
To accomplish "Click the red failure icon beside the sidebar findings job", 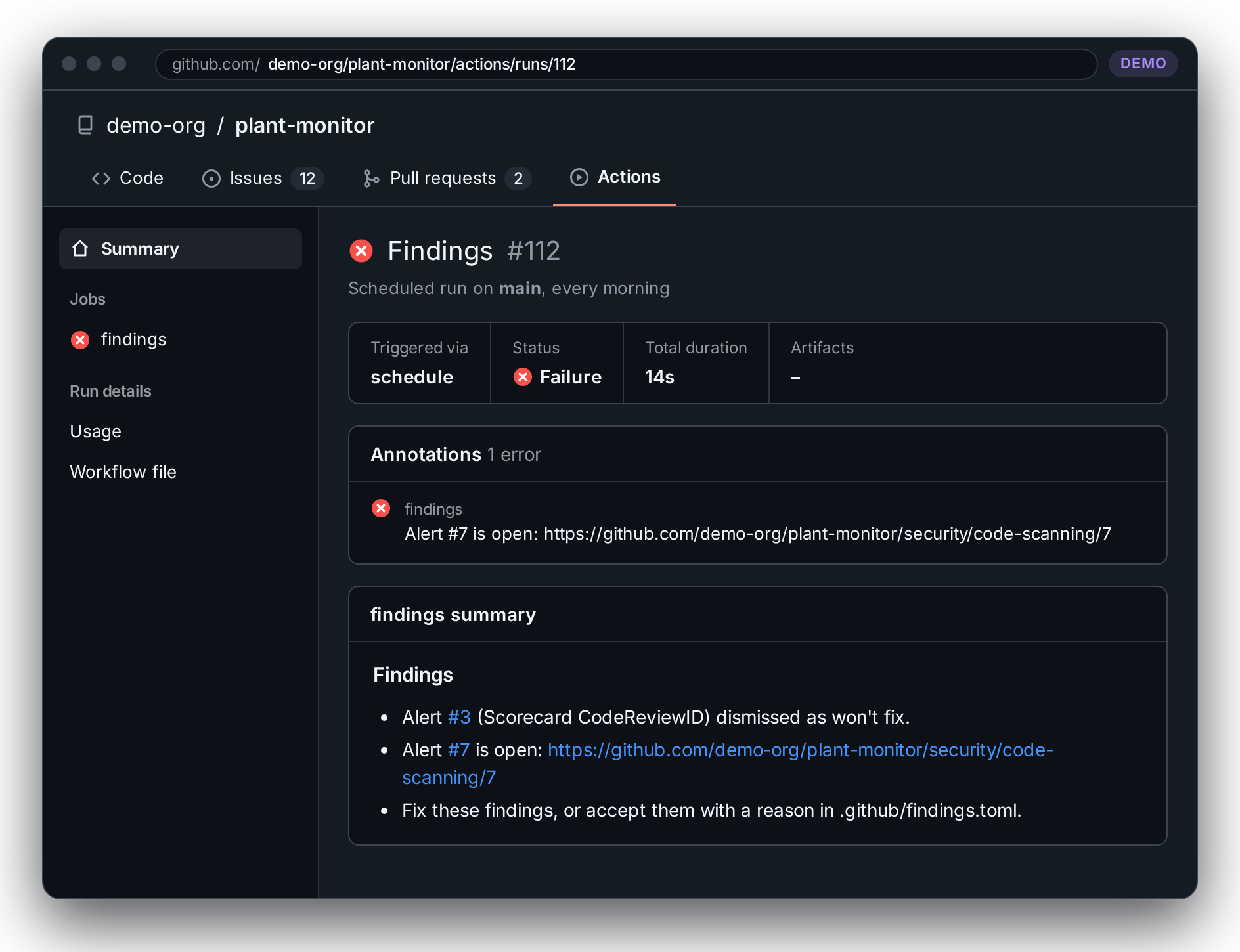I will click(x=80, y=339).
